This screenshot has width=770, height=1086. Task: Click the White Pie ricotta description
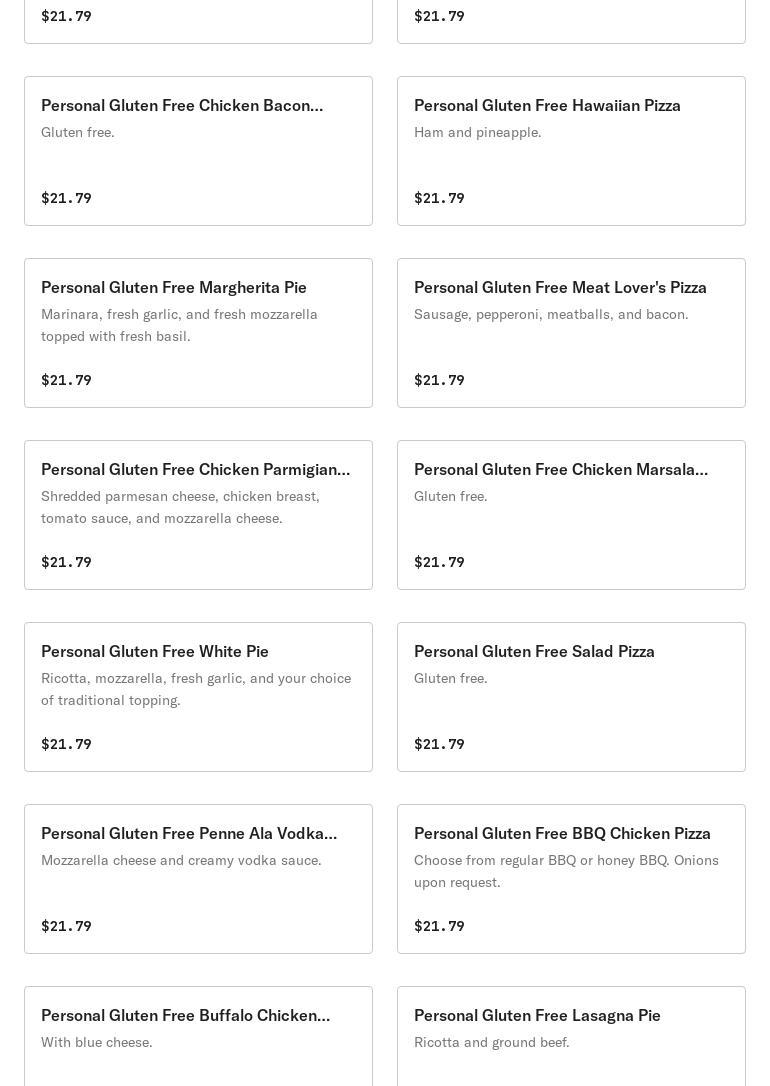click(x=196, y=689)
